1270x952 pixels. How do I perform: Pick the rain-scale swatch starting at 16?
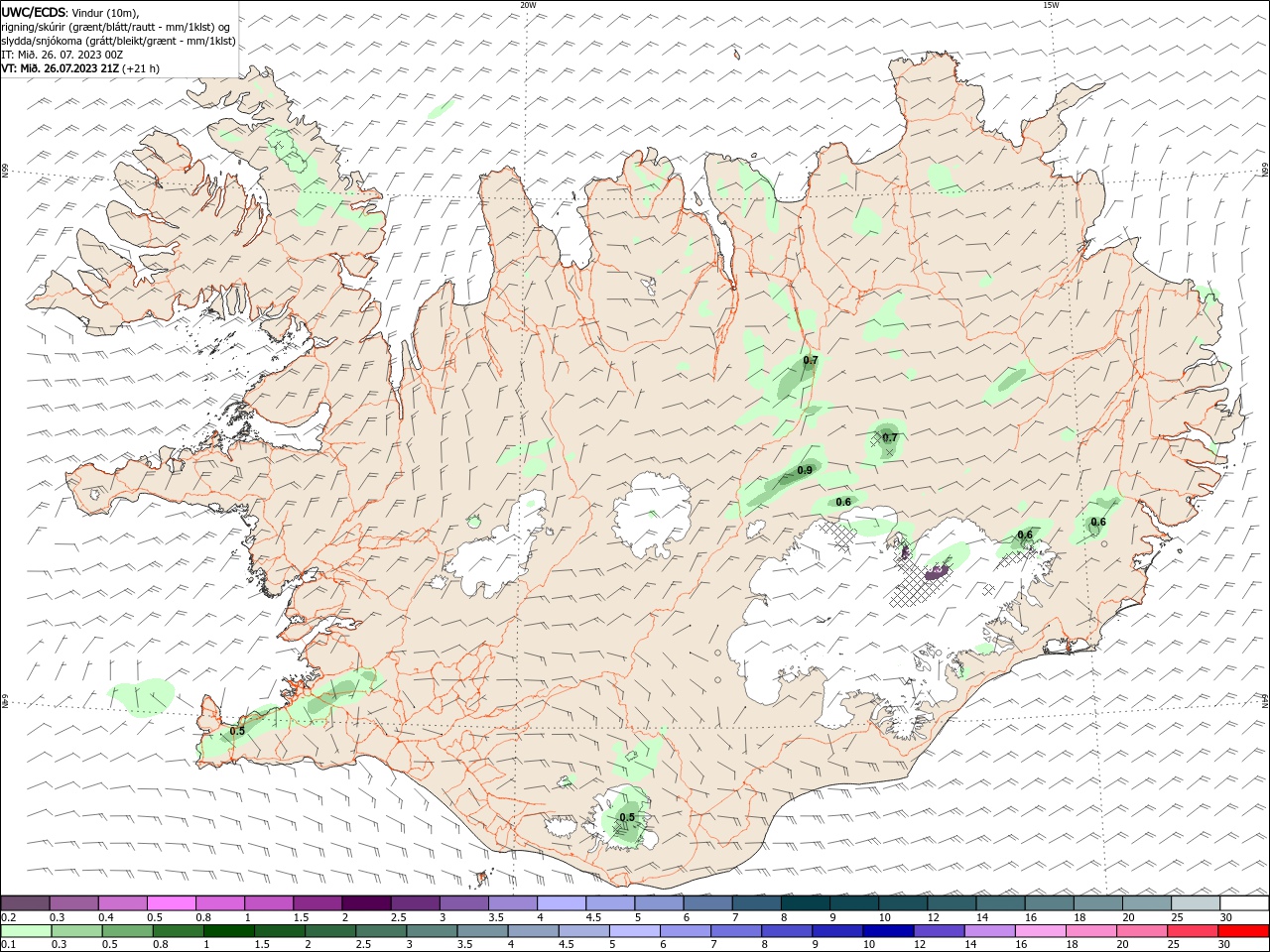1040,931
